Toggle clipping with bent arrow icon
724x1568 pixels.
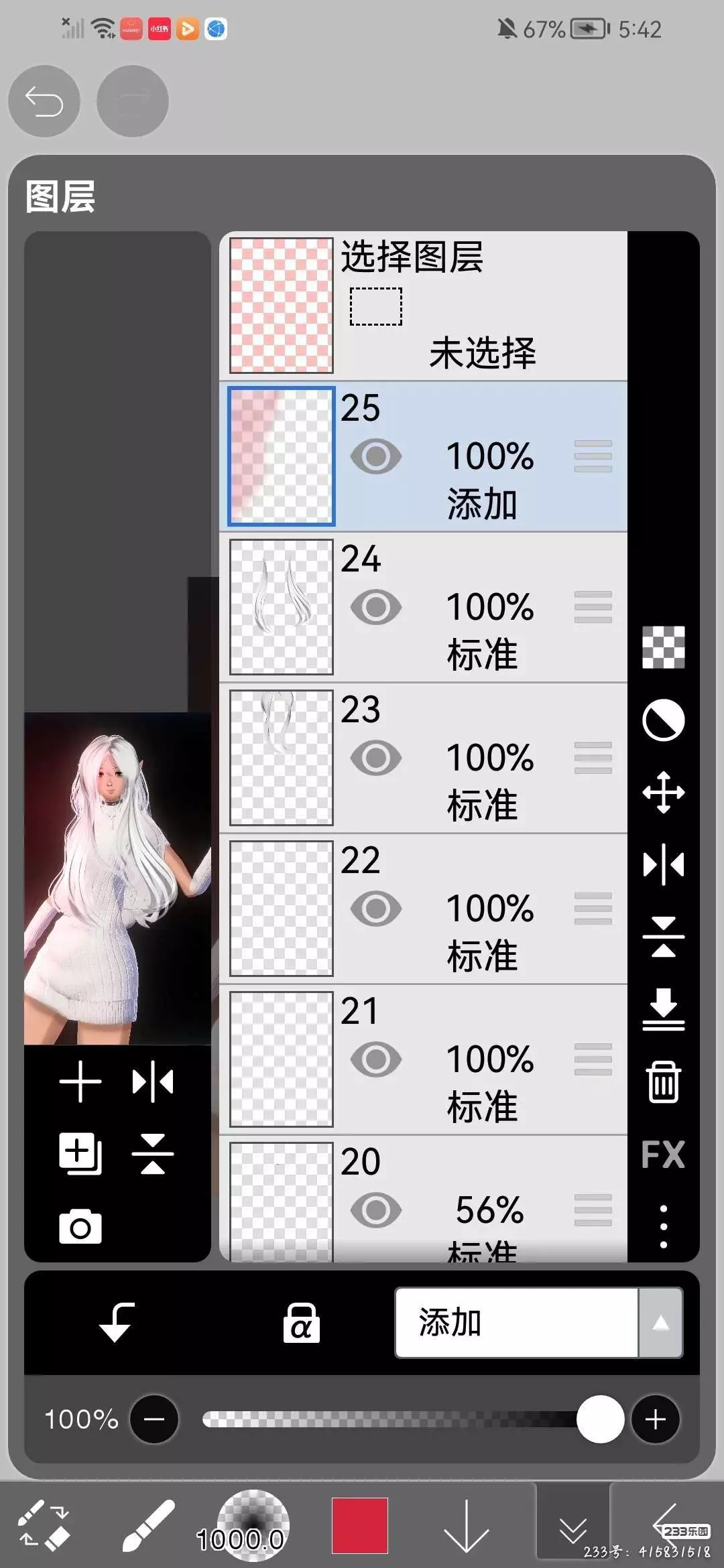[117, 1323]
